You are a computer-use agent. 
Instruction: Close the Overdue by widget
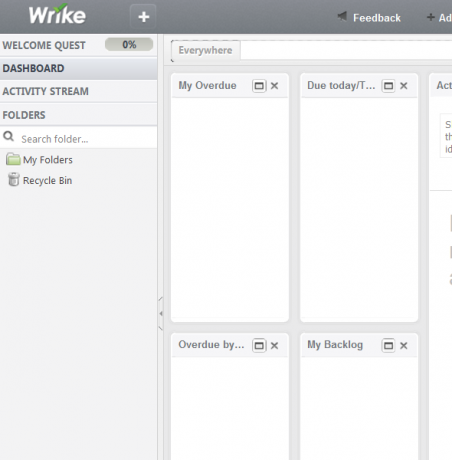coord(274,346)
